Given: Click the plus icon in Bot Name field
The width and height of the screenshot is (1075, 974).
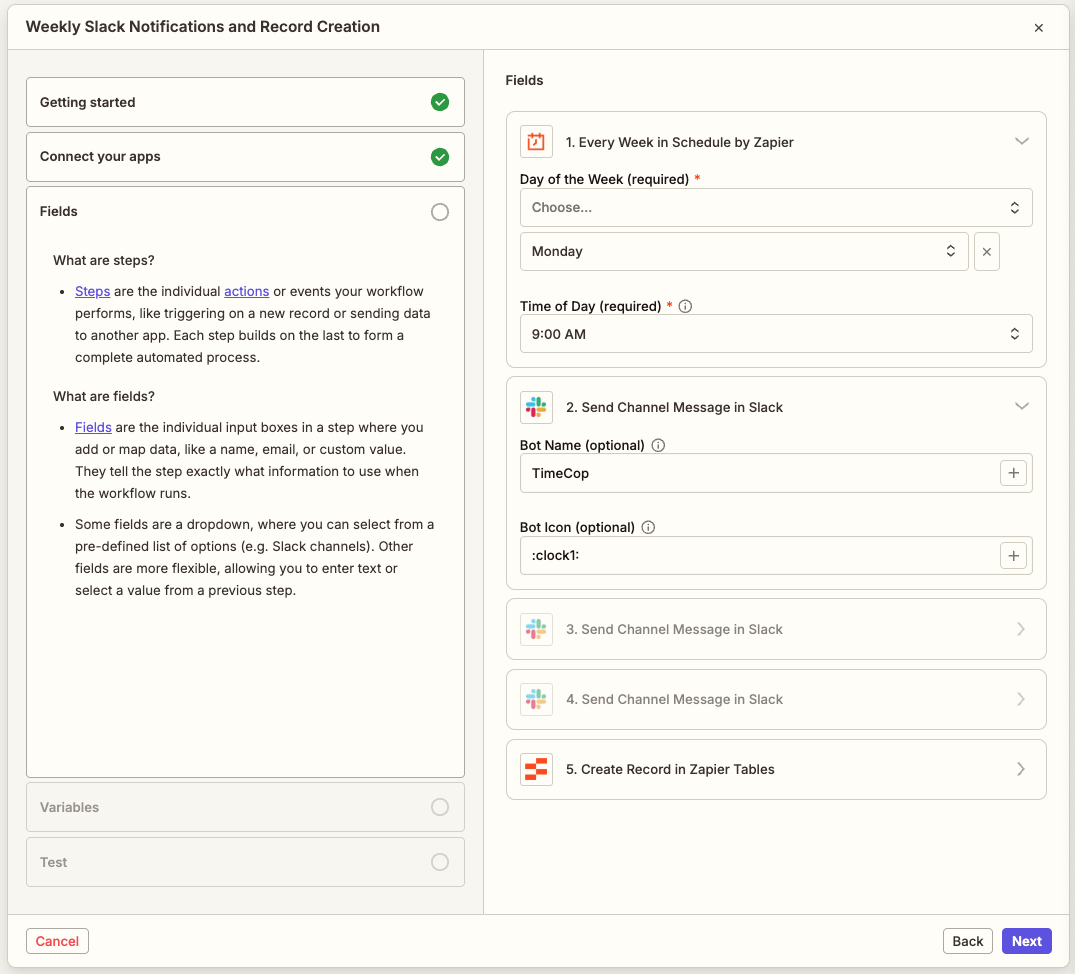Looking at the screenshot, I should (x=1013, y=473).
